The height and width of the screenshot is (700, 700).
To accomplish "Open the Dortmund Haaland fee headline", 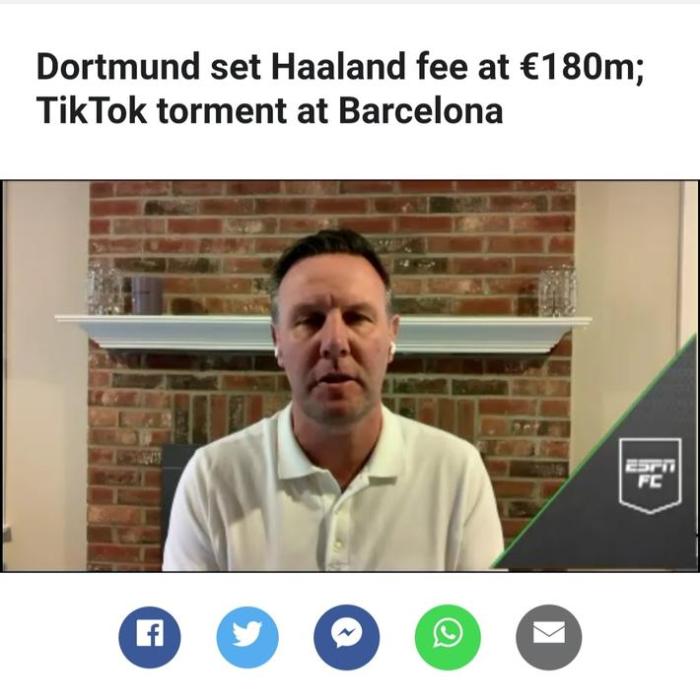I will click(x=341, y=88).
